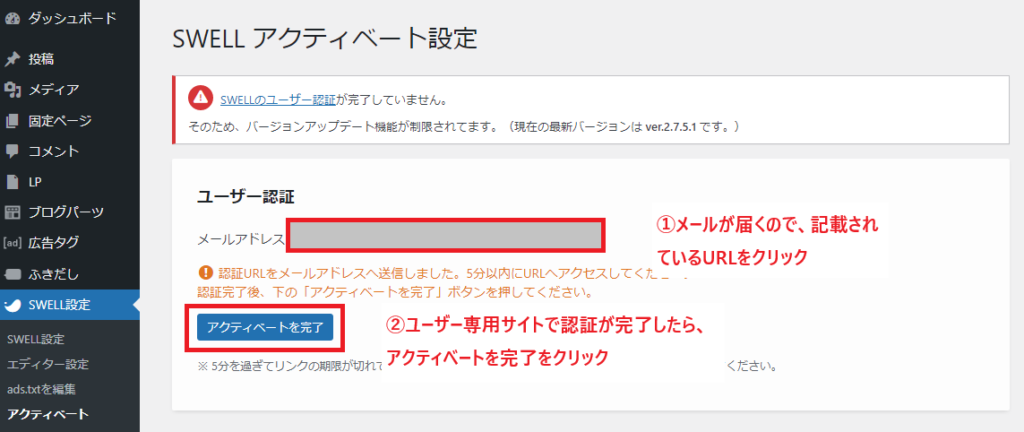
Task: Select the アクティベート submenu entry
Action: (x=48, y=414)
